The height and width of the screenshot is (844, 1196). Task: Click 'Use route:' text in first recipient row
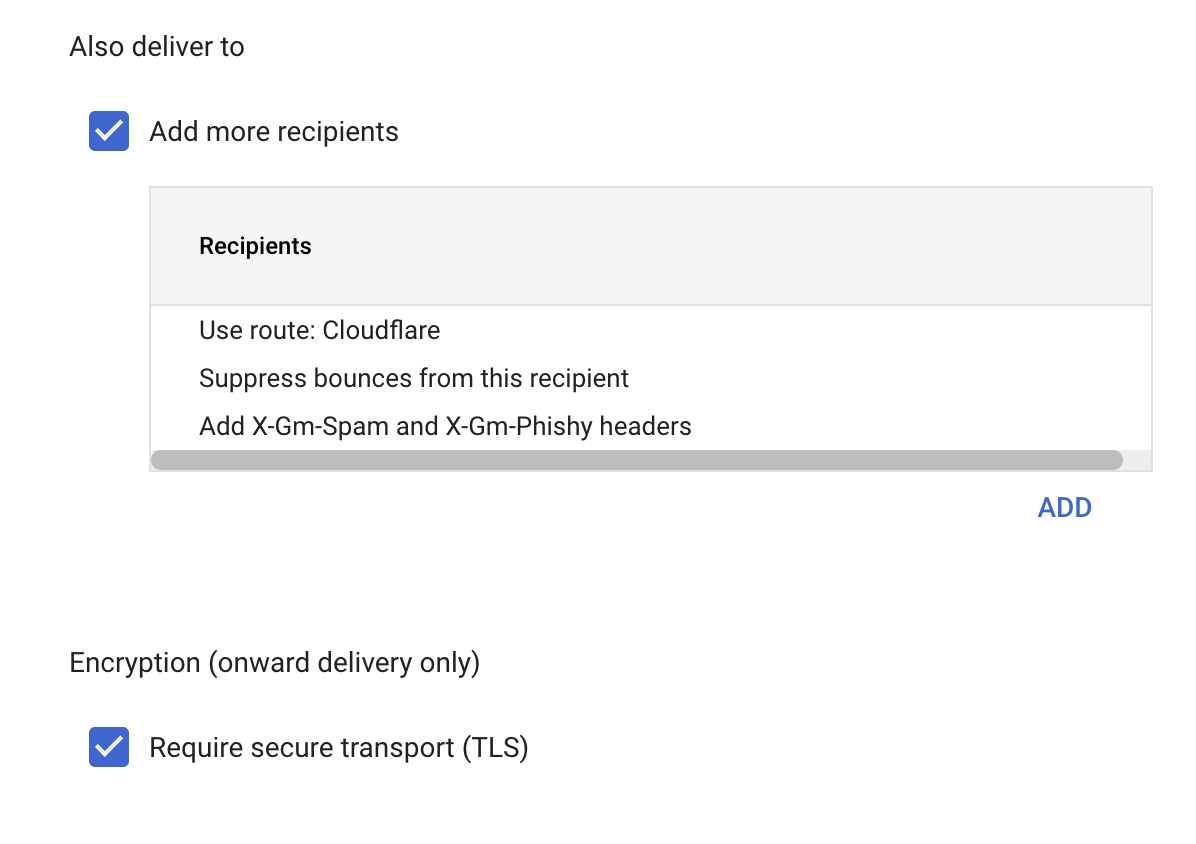(x=257, y=330)
